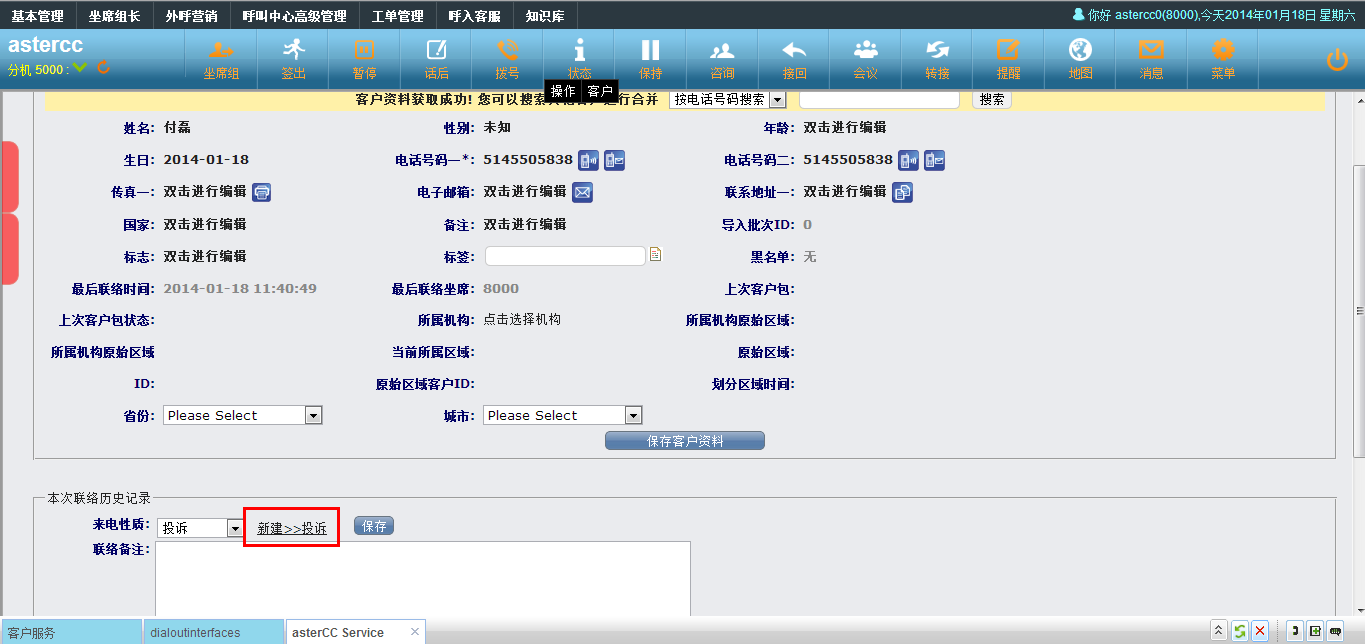Click the 保存客户资料 button

point(684,441)
